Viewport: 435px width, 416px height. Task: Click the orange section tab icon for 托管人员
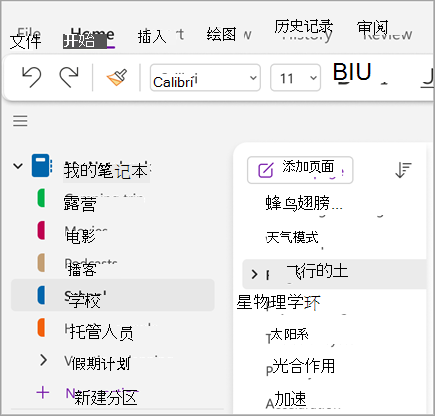click(41, 327)
